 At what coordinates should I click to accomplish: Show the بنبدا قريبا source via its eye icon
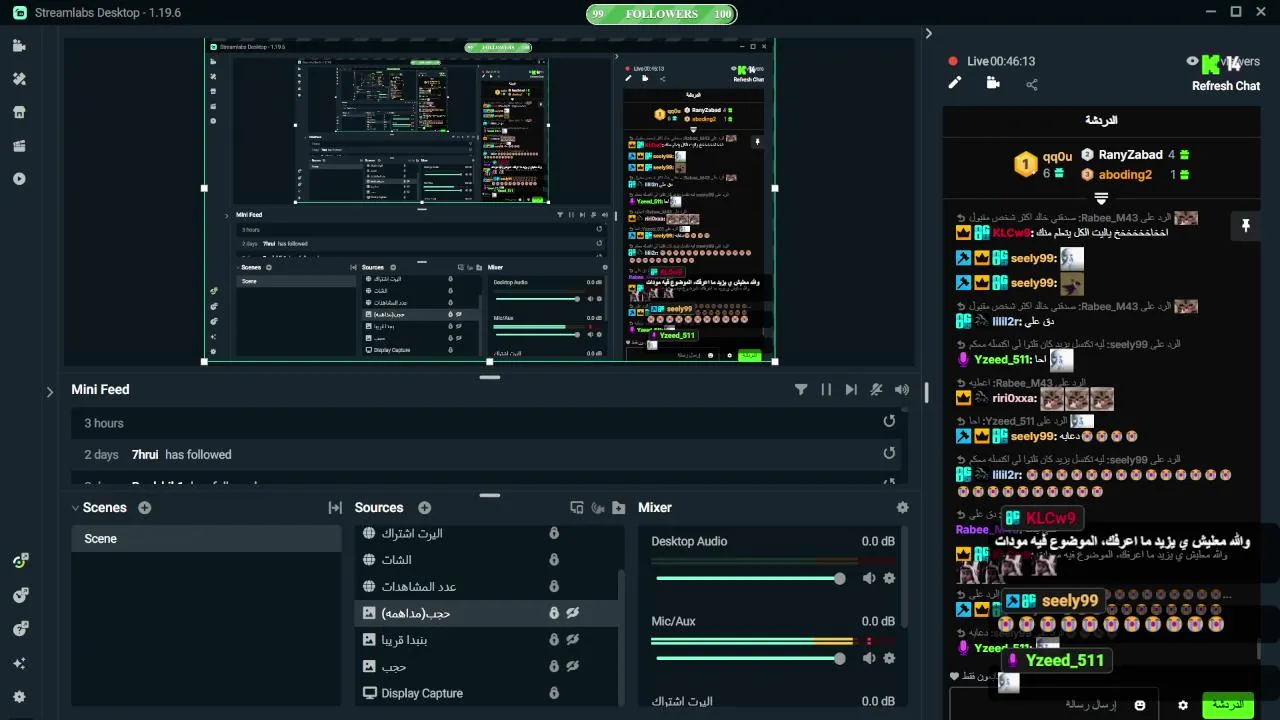573,640
